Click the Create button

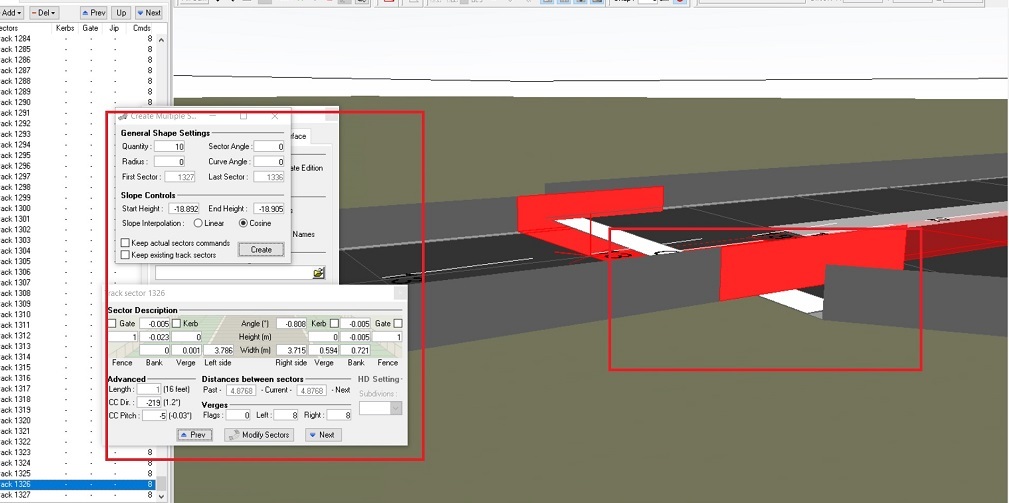(x=261, y=250)
